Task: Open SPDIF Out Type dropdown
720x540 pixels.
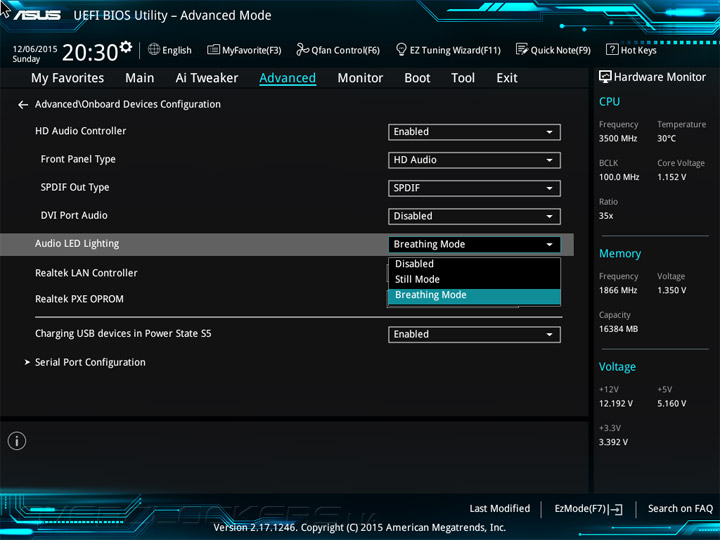Action: [474, 188]
